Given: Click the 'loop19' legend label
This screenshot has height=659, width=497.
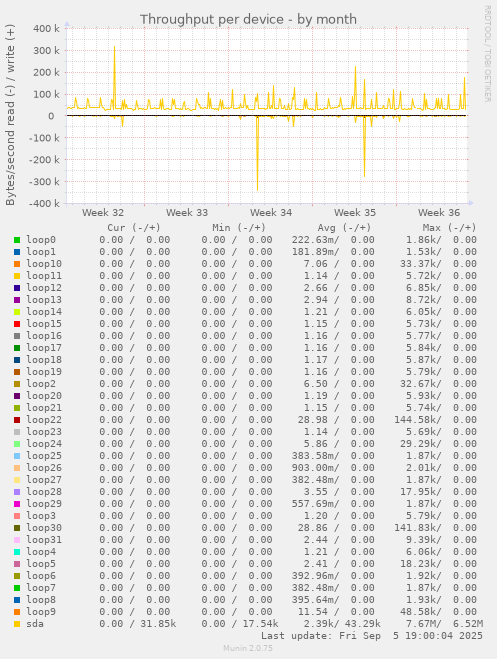Looking at the screenshot, I should pos(44,372).
